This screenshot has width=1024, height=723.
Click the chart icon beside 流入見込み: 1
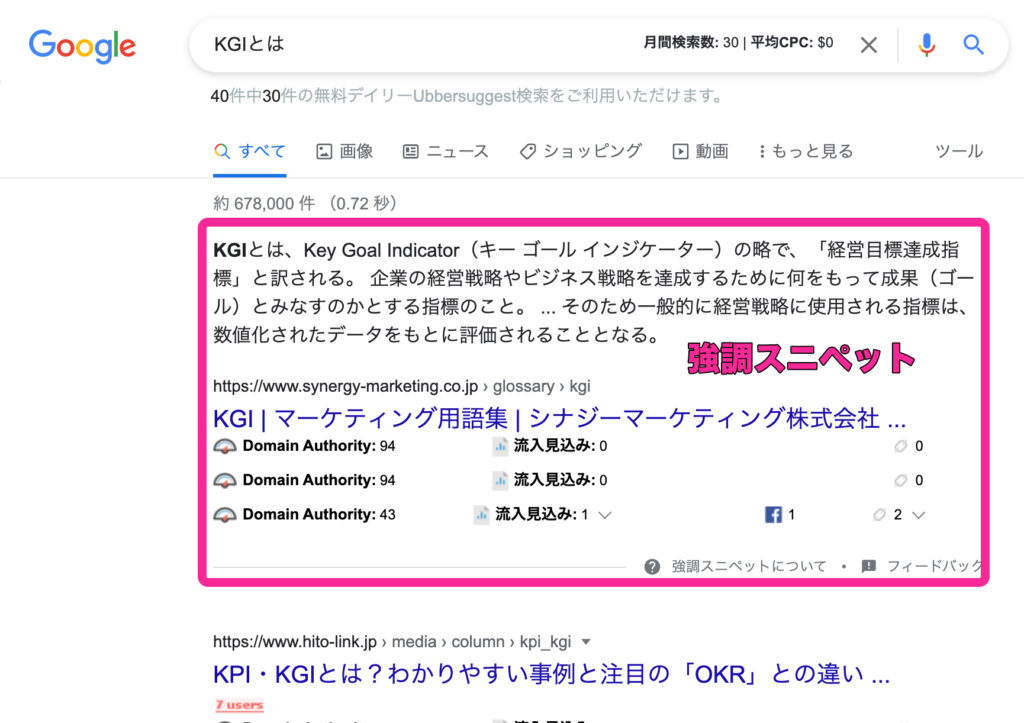coord(481,515)
